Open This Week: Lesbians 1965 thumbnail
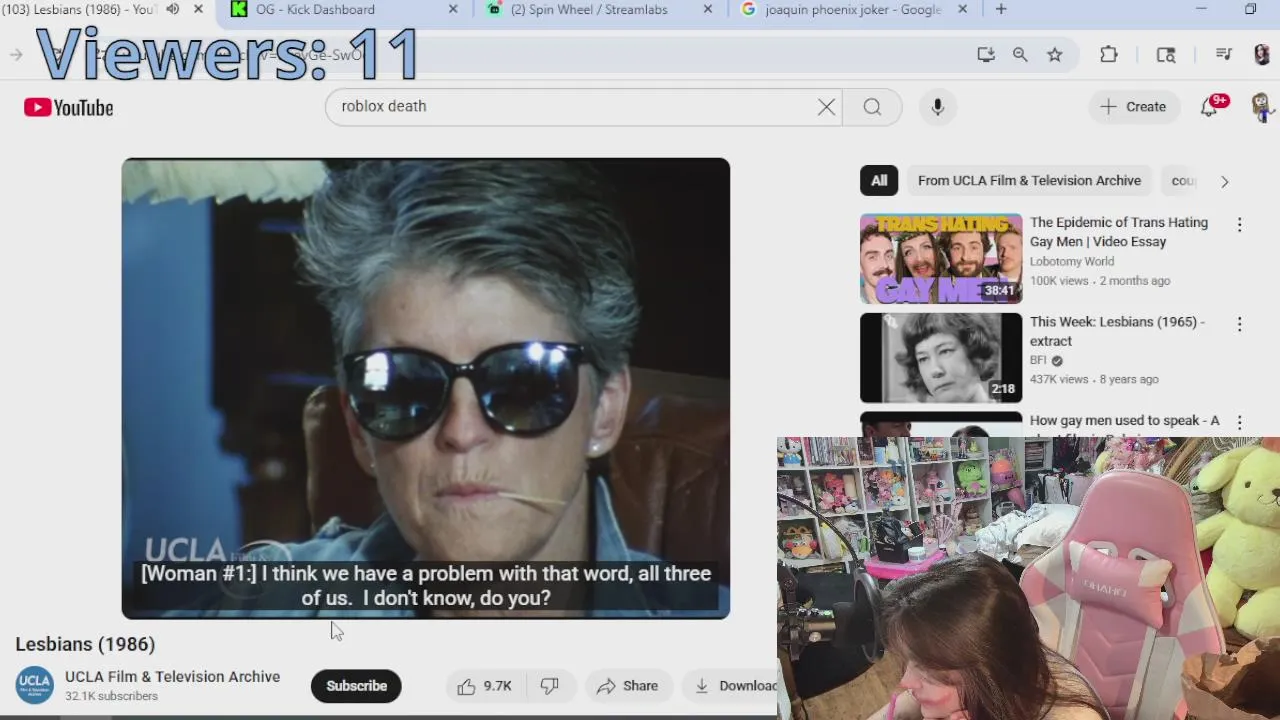This screenshot has height=720, width=1280. (x=941, y=358)
